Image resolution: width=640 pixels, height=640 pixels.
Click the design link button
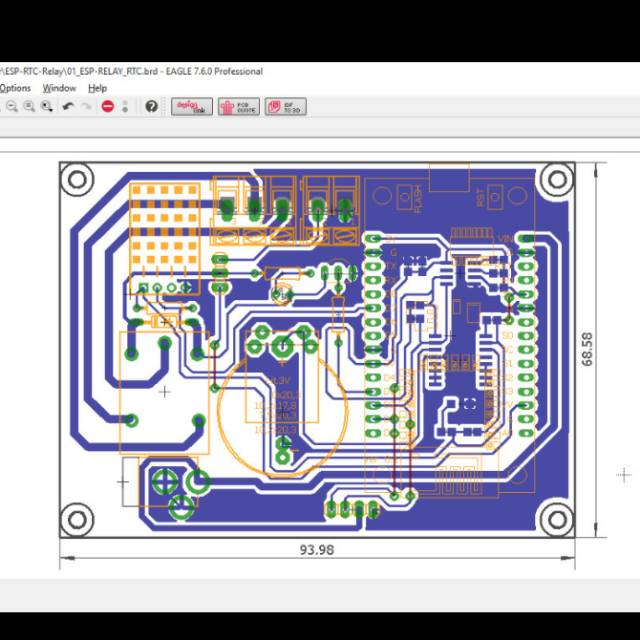192,107
